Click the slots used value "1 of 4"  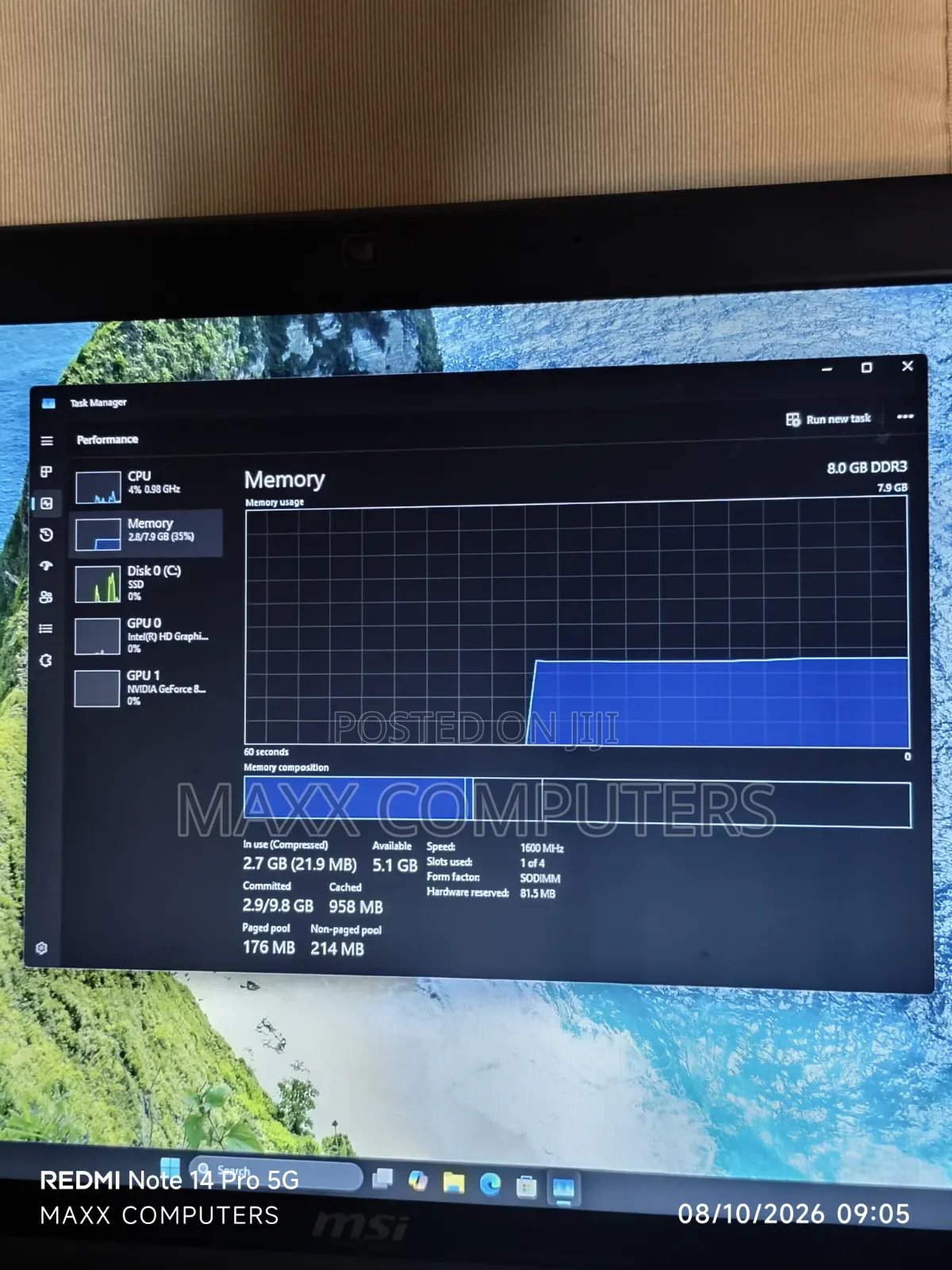pyautogui.click(x=532, y=863)
